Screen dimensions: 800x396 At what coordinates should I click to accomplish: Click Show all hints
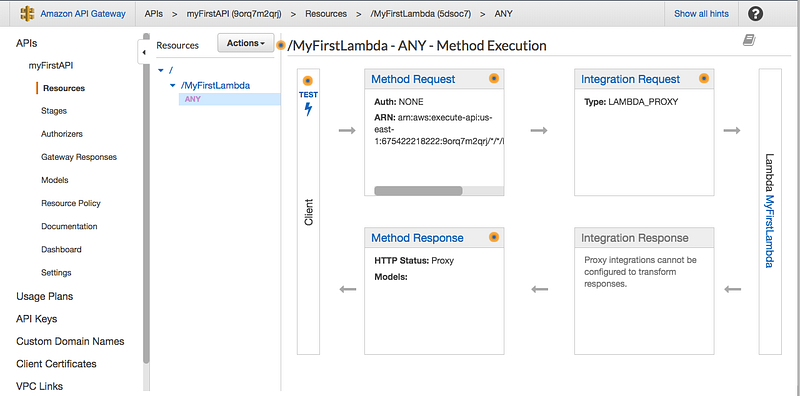click(702, 14)
